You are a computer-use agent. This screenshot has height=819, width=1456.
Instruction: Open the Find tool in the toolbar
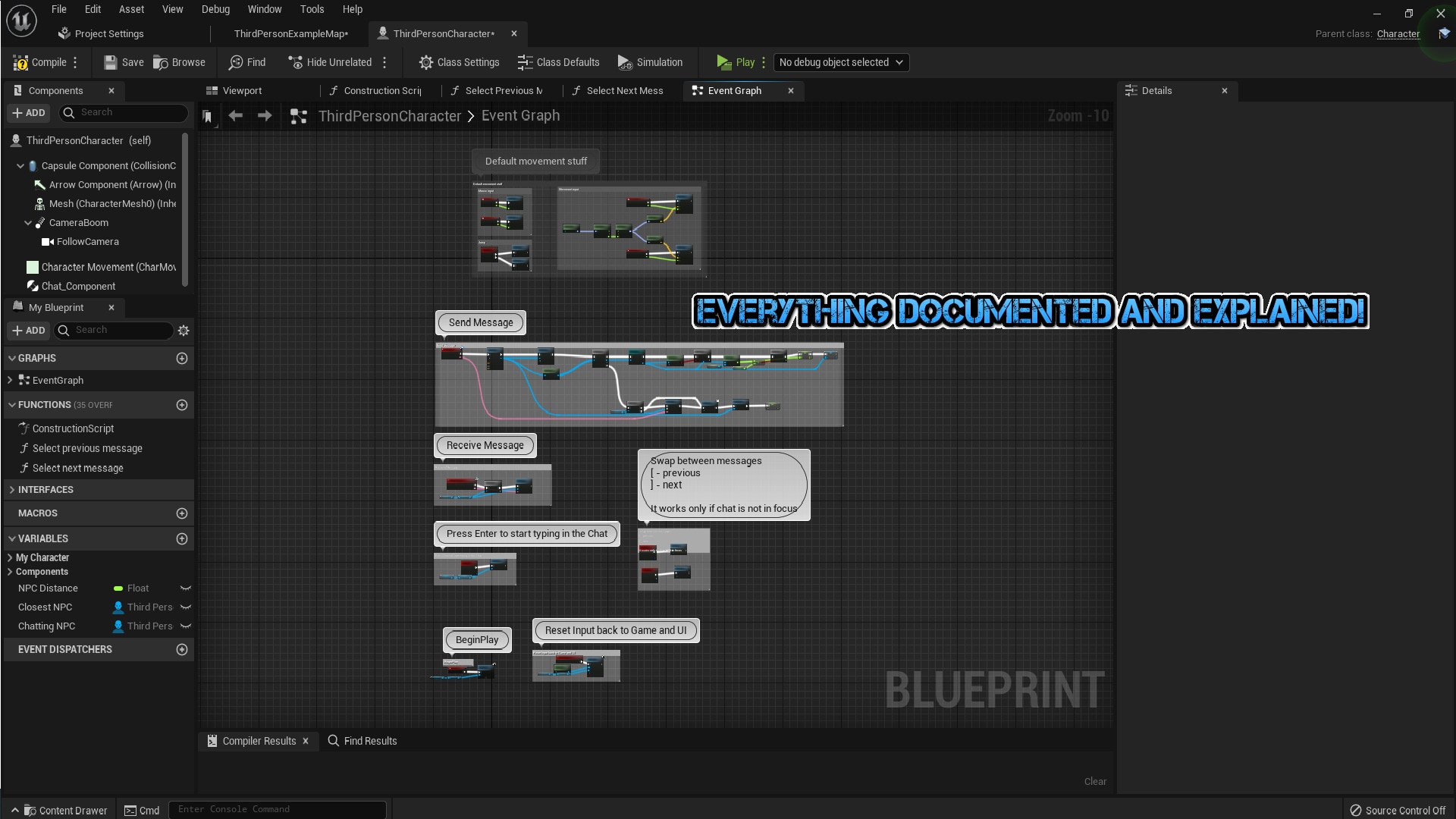point(247,62)
